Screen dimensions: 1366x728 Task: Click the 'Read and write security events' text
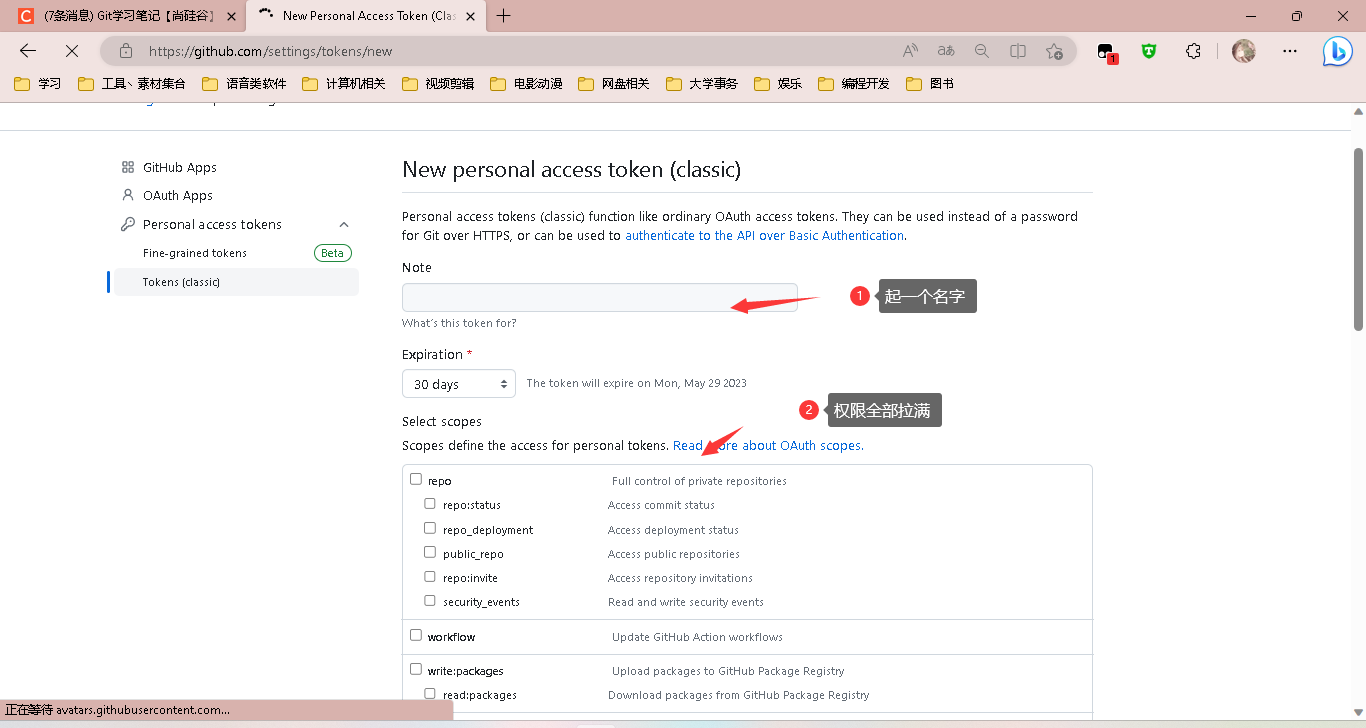(x=686, y=602)
